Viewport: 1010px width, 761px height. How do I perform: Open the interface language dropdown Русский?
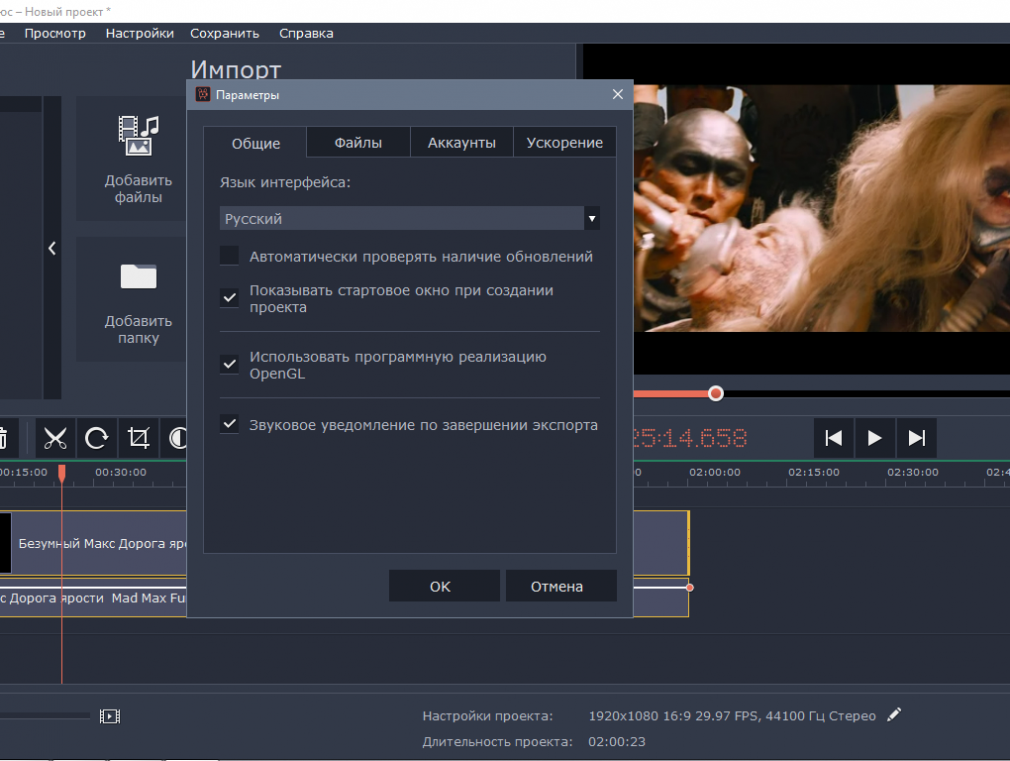click(410, 218)
